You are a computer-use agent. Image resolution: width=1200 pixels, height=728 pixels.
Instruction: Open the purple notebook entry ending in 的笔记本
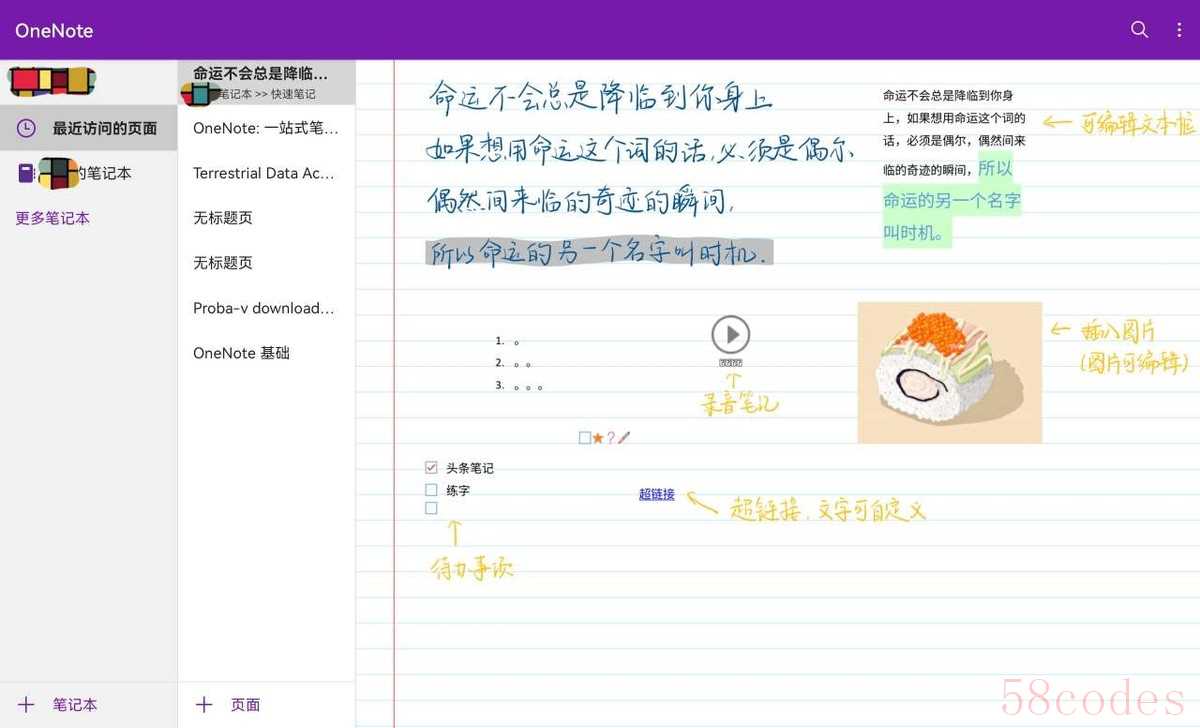(88, 173)
